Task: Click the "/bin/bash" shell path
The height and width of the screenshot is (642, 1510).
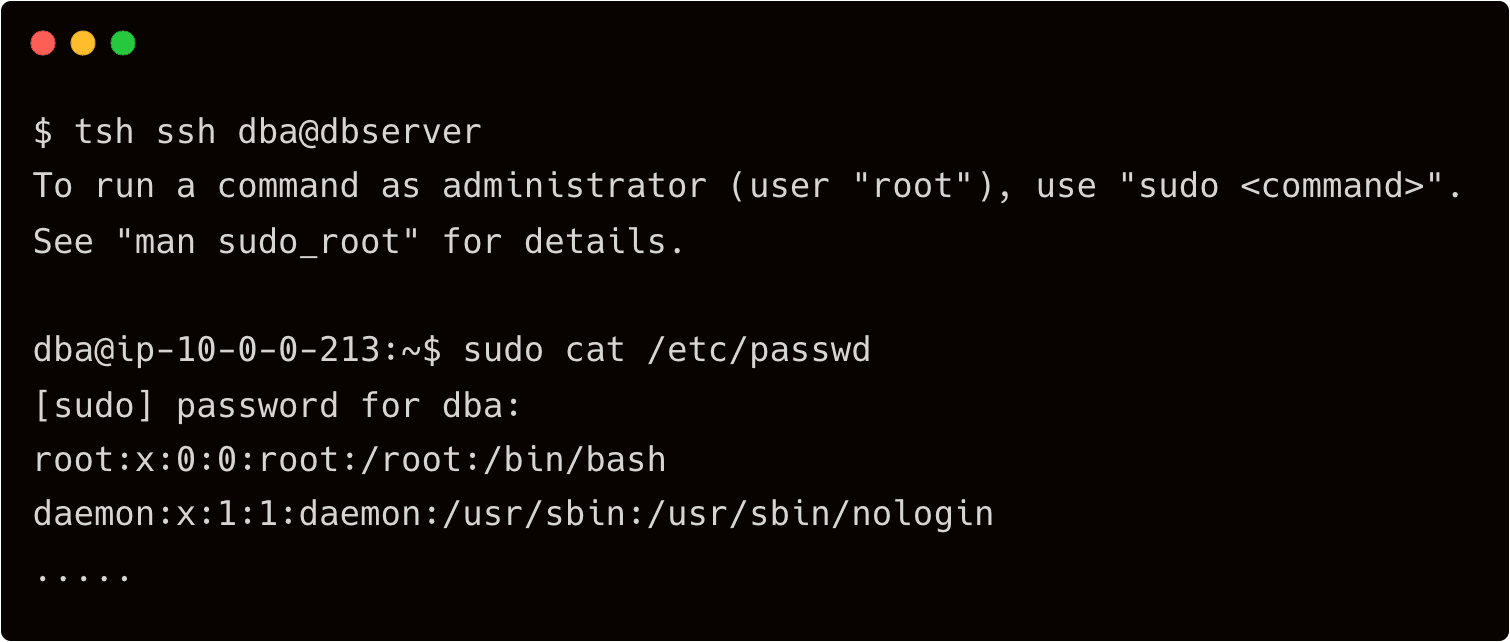Action: click(x=574, y=460)
